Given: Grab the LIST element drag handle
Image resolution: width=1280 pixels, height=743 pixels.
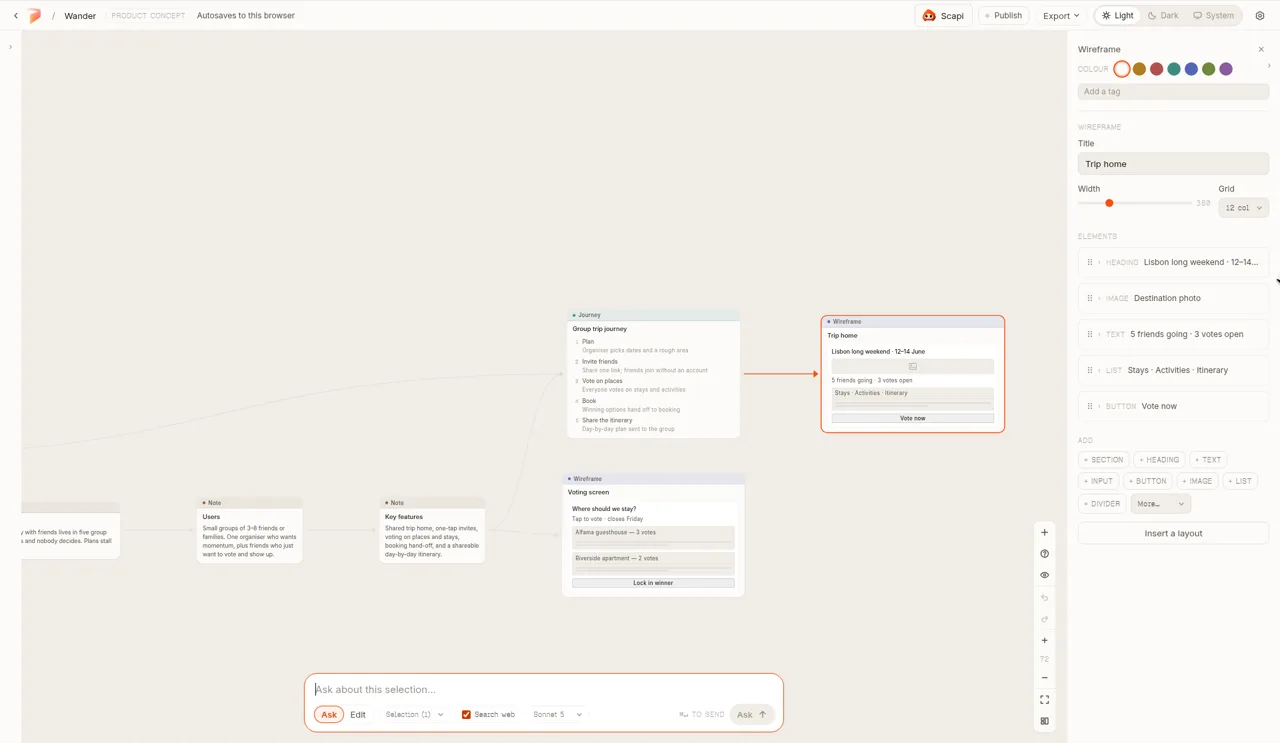Looking at the screenshot, I should click(x=1089, y=370).
